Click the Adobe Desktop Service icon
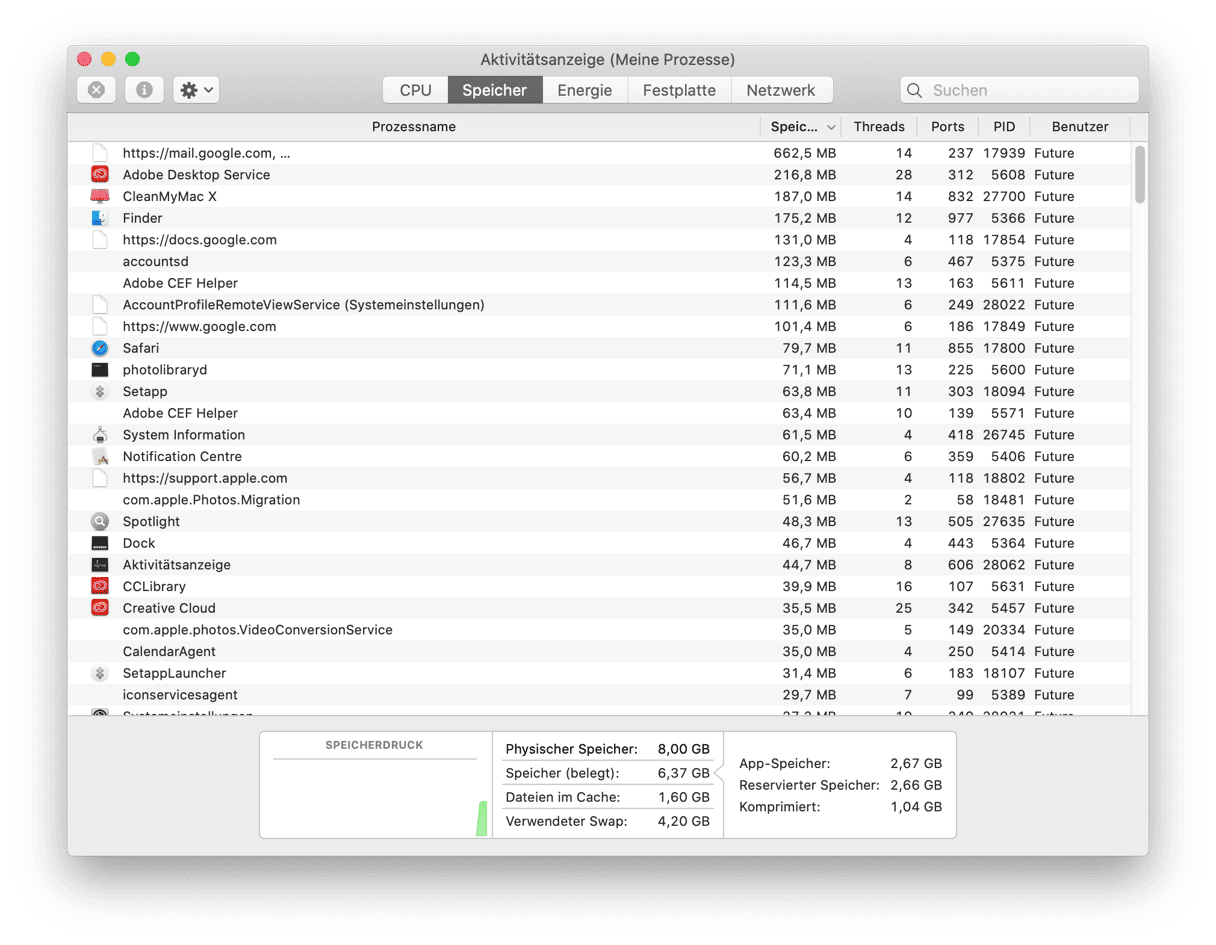This screenshot has height=945, width=1216. pos(100,175)
